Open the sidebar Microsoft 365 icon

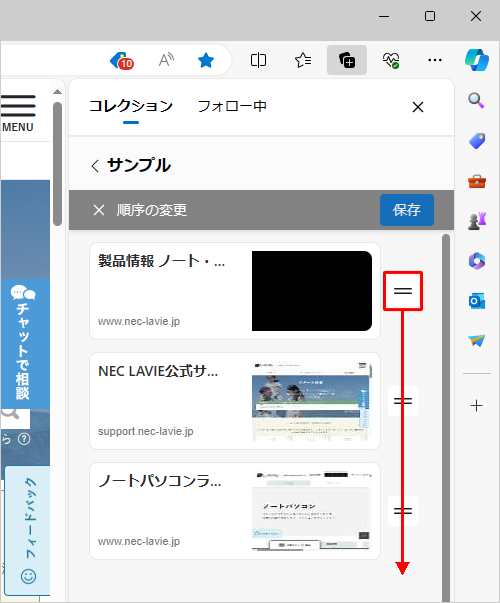click(477, 261)
